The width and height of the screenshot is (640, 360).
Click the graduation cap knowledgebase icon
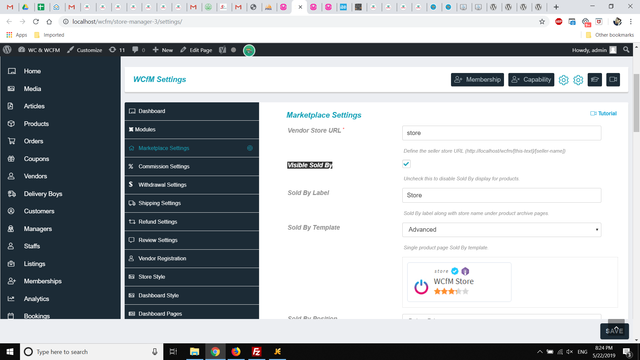click(595, 80)
